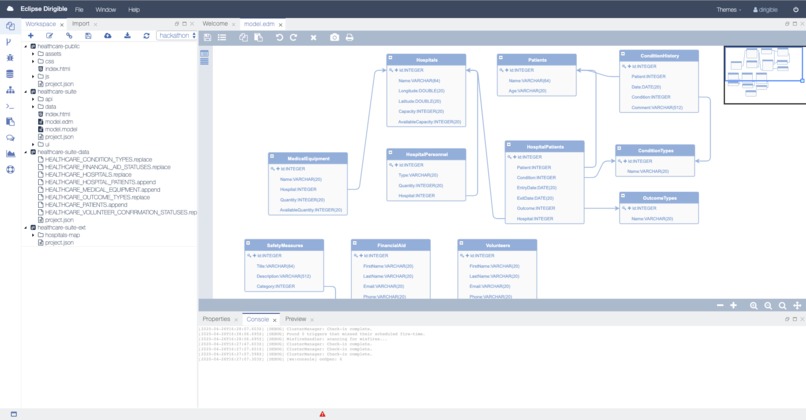
Task: Collapse the healthcare-suite-data project
Action: (x=26, y=152)
